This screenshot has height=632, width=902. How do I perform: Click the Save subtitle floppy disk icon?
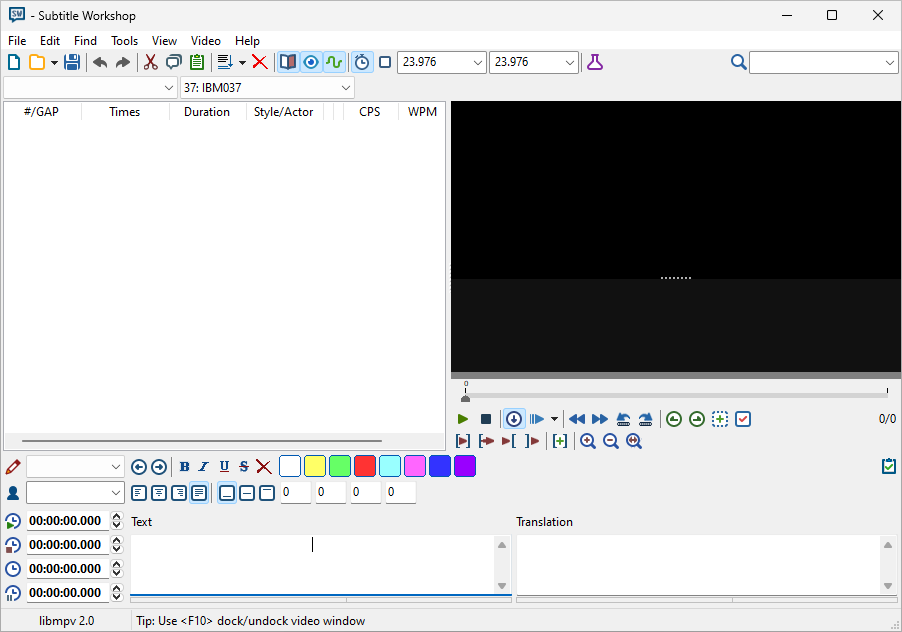click(x=72, y=62)
